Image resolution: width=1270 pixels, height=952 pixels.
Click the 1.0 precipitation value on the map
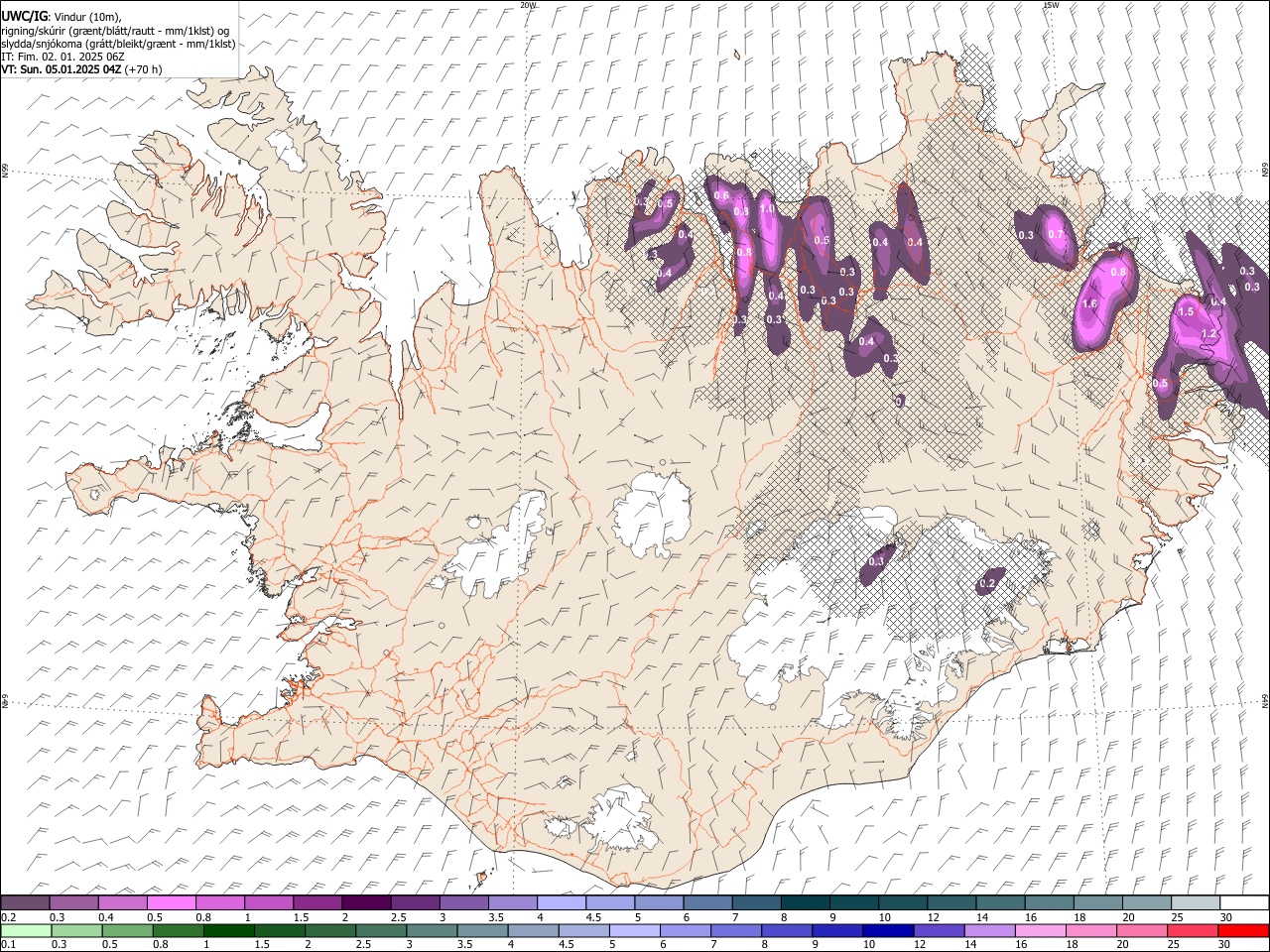point(766,209)
